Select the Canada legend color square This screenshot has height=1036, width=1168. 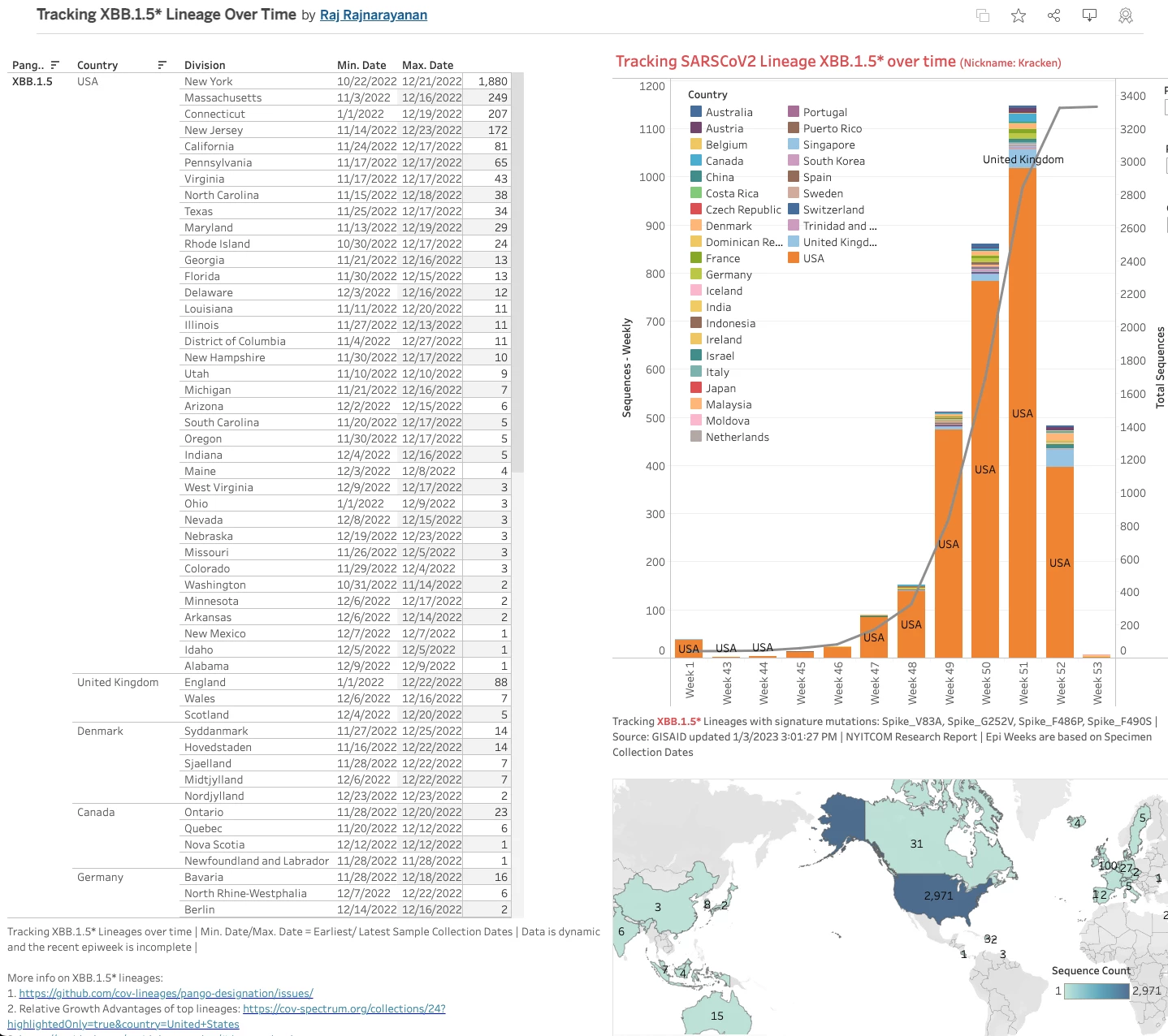coord(696,161)
